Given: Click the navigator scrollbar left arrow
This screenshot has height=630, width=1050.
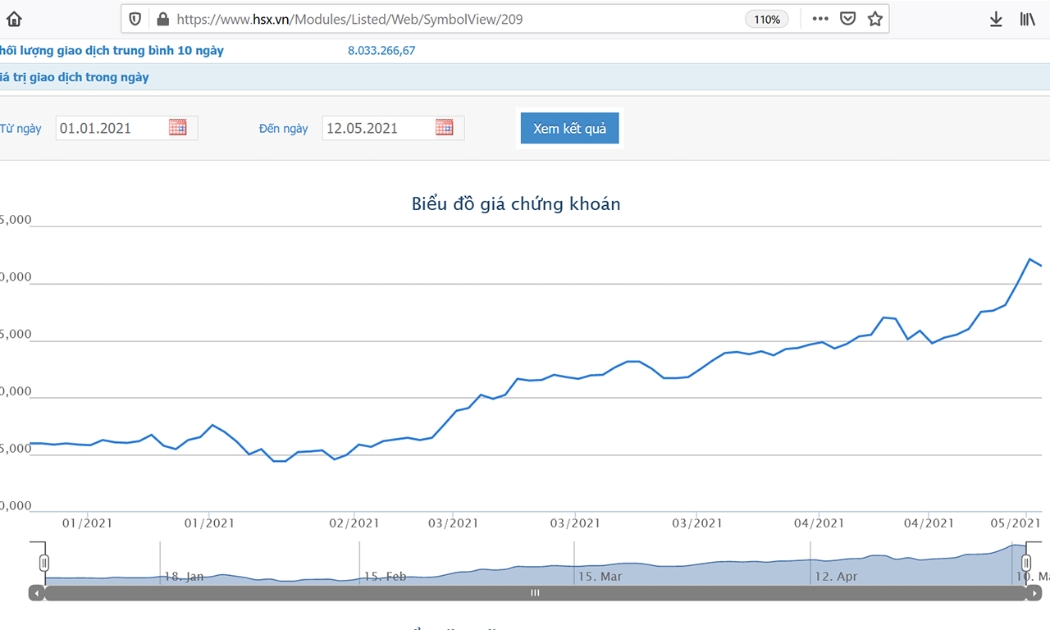Looking at the screenshot, I should (36, 593).
